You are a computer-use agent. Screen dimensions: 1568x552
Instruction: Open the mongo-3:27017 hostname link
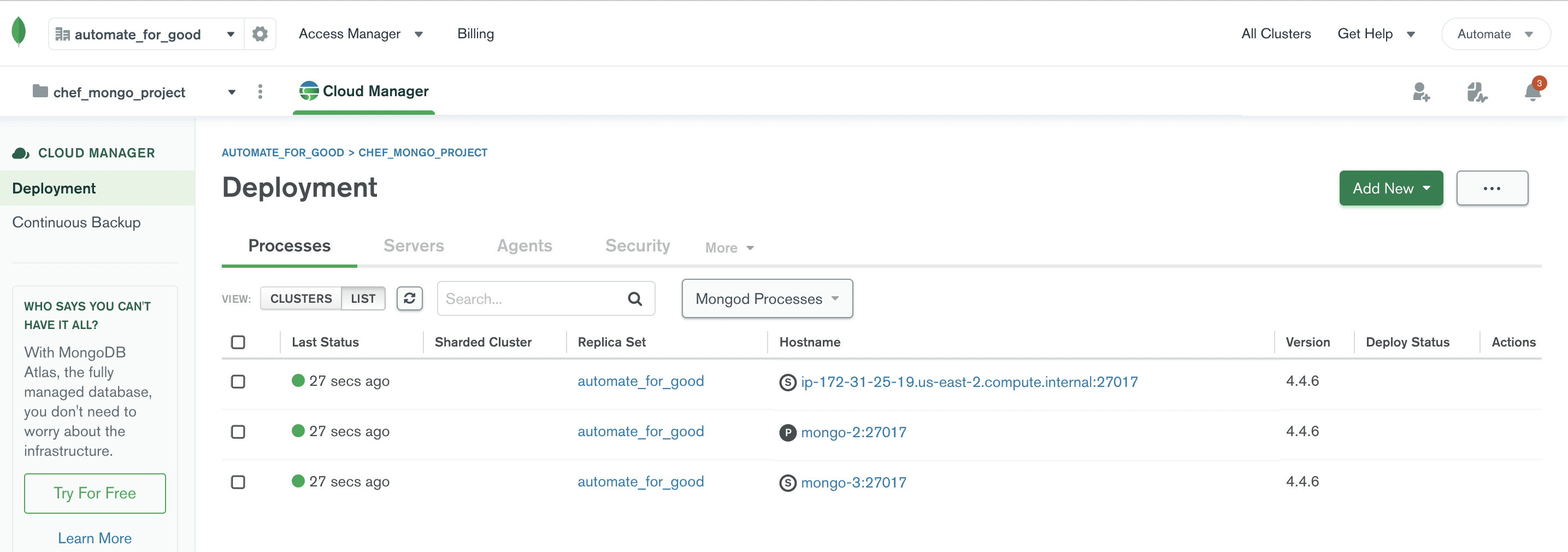point(853,483)
